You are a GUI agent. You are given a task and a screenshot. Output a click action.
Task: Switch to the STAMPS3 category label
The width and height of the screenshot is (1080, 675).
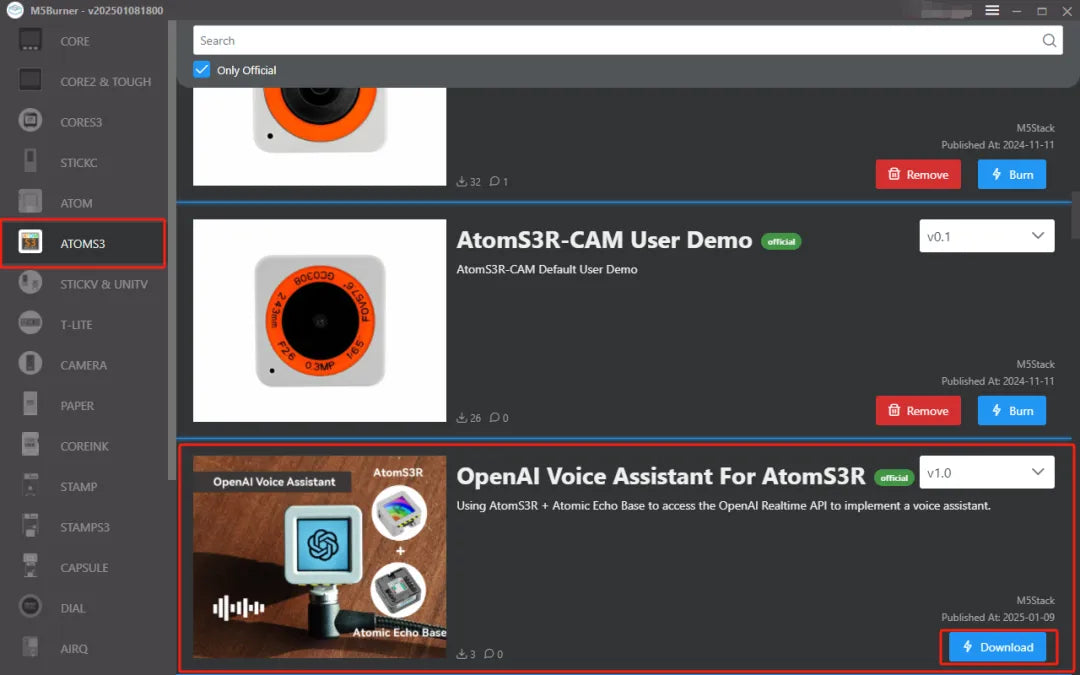[x=85, y=527]
